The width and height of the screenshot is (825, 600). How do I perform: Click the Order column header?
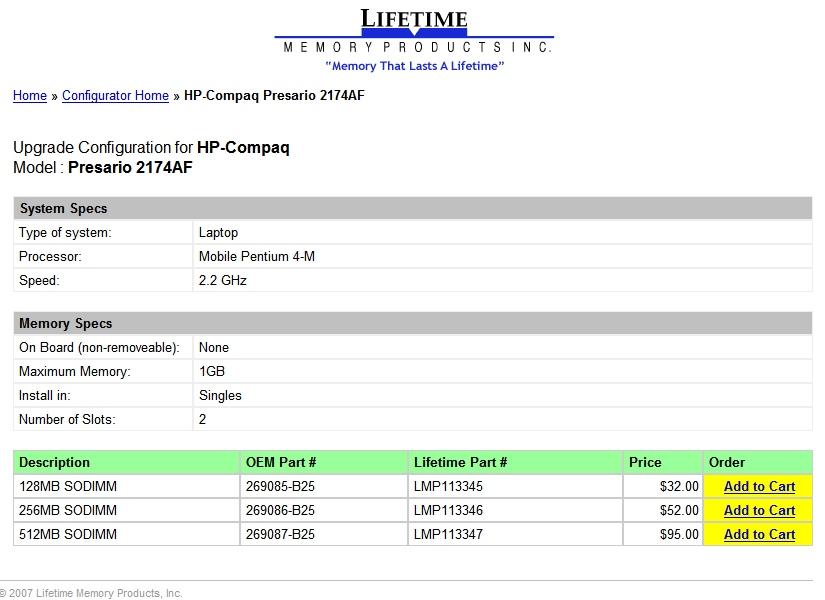[x=758, y=462]
